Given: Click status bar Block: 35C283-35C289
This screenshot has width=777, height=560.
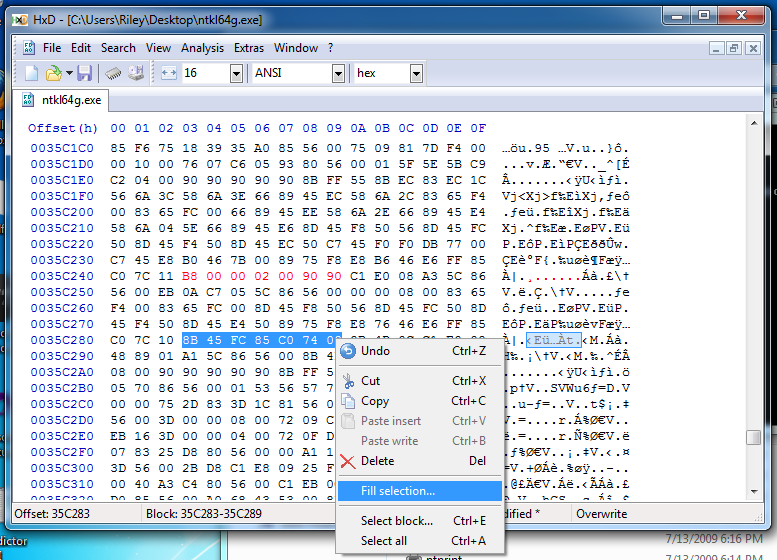Looking at the screenshot, I should [204, 514].
